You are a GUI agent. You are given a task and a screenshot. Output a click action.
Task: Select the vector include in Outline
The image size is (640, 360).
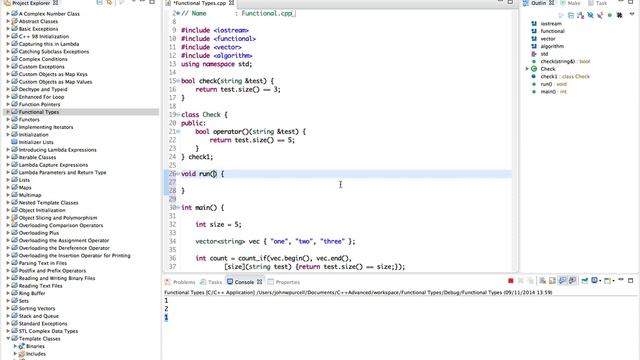click(x=548, y=39)
